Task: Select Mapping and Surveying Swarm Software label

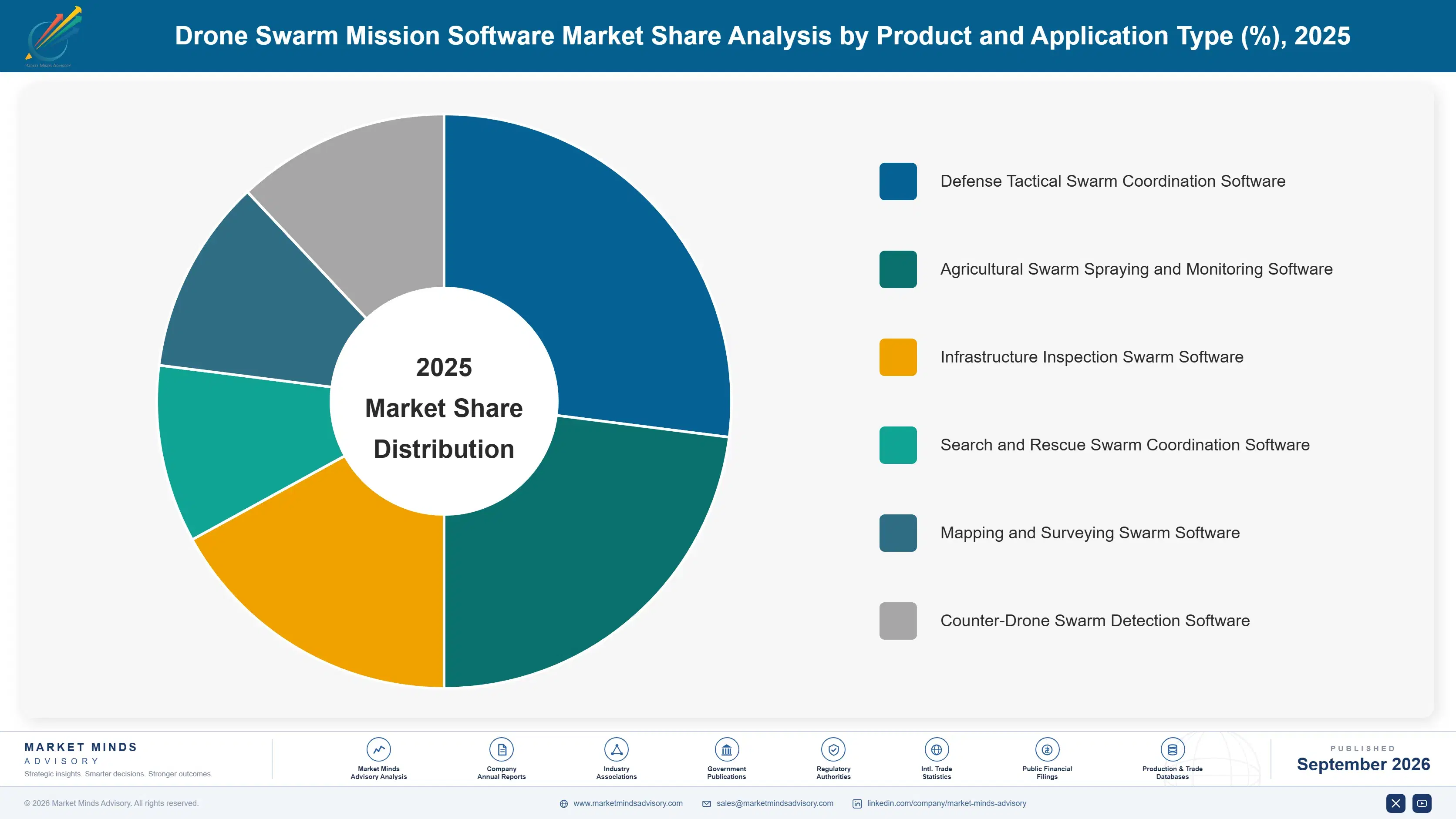Action: pyautogui.click(x=1090, y=533)
